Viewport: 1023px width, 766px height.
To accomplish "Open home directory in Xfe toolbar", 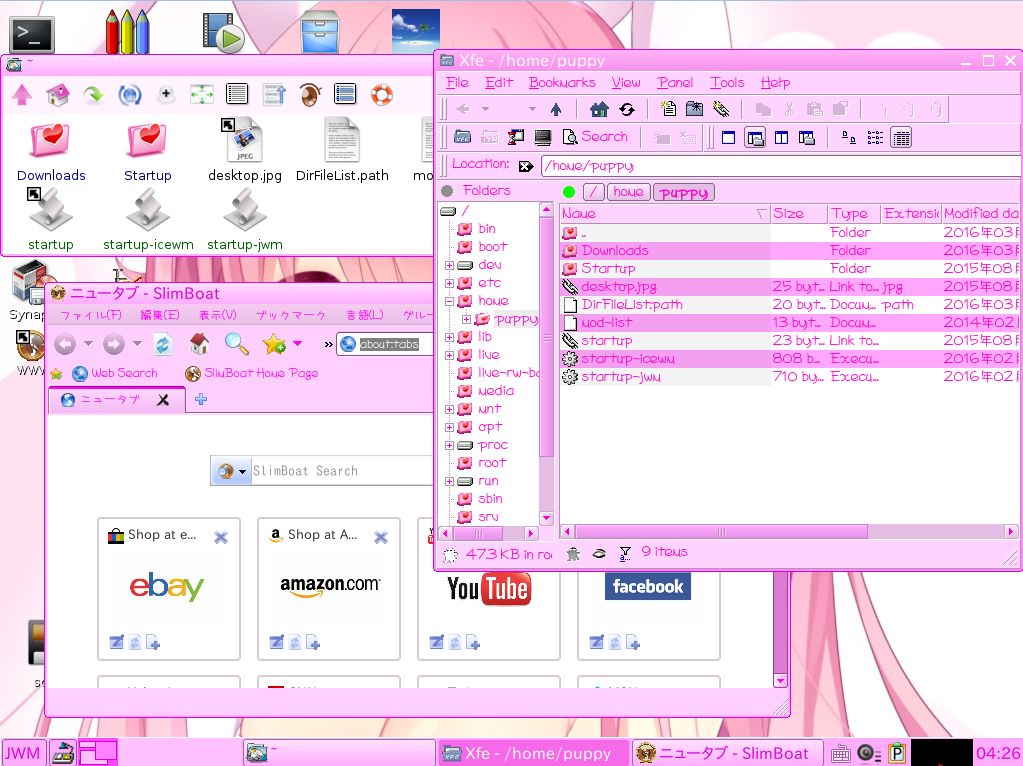I will pyautogui.click(x=598, y=109).
